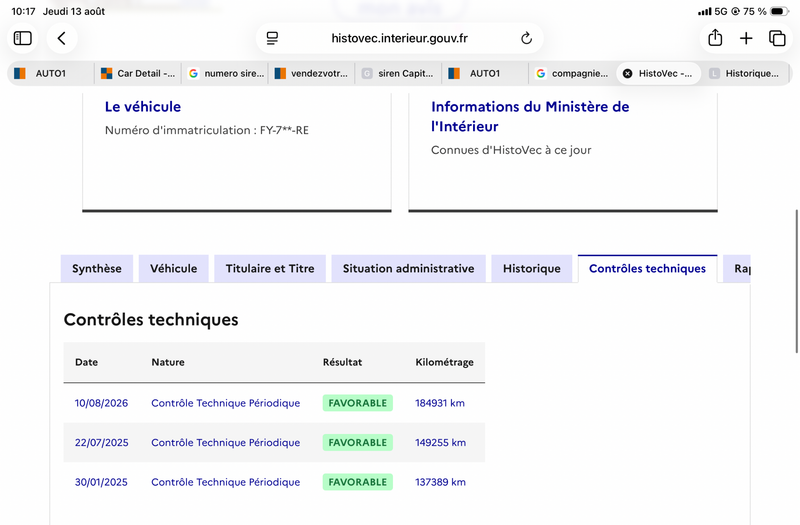Viewport: 800px width, 525px height.
Task: Click the FAVORABLE badge for 149255 km
Action: click(x=358, y=442)
